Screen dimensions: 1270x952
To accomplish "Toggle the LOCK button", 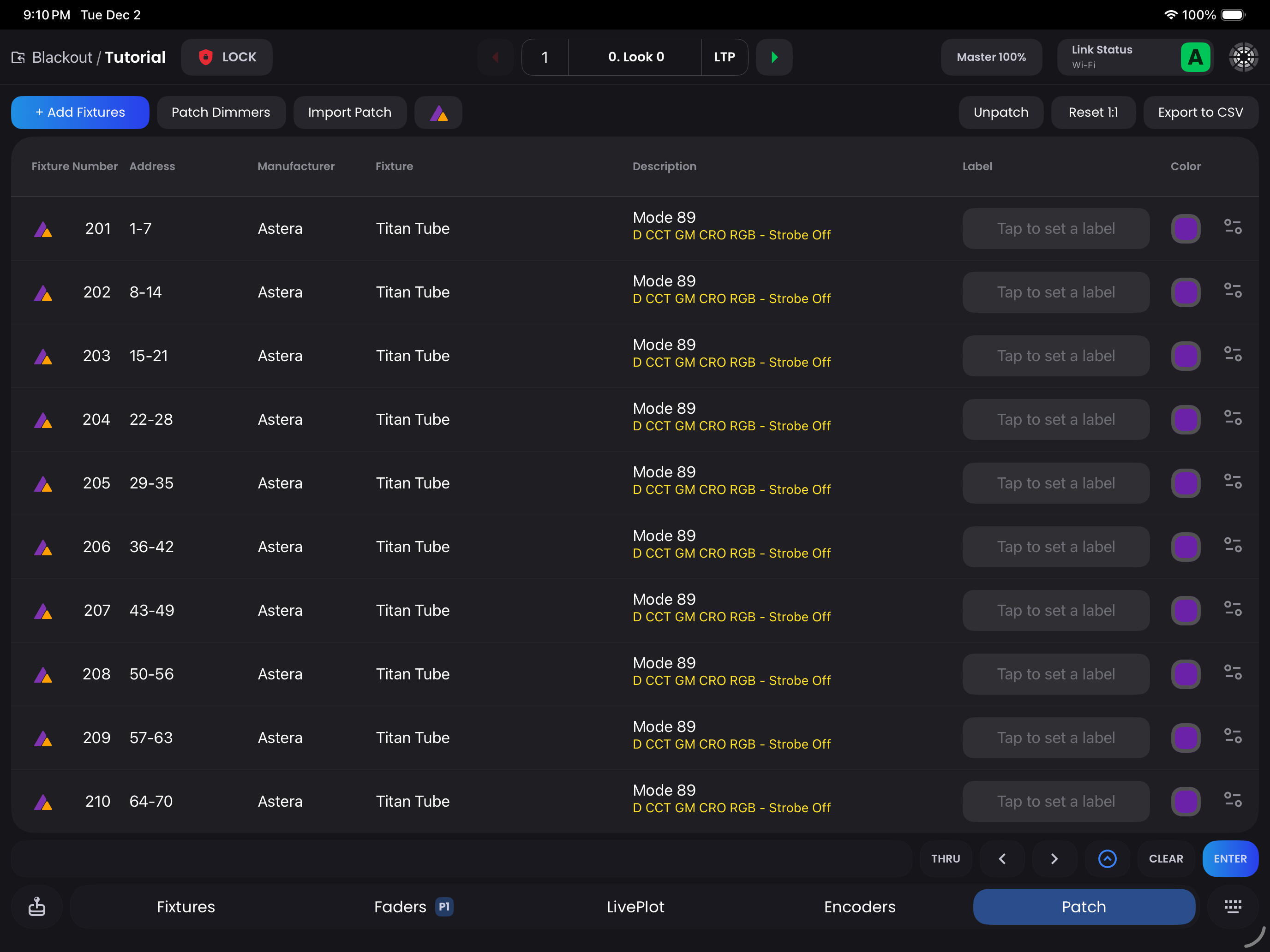I will (227, 57).
